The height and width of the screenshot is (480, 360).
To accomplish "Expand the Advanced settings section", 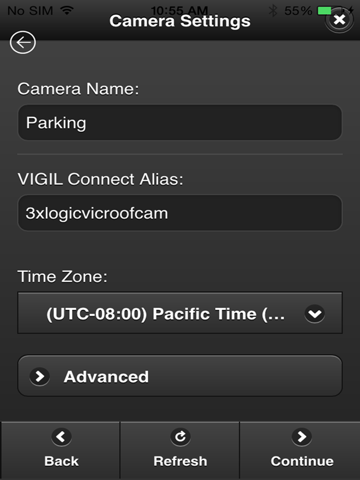I will point(180,376).
